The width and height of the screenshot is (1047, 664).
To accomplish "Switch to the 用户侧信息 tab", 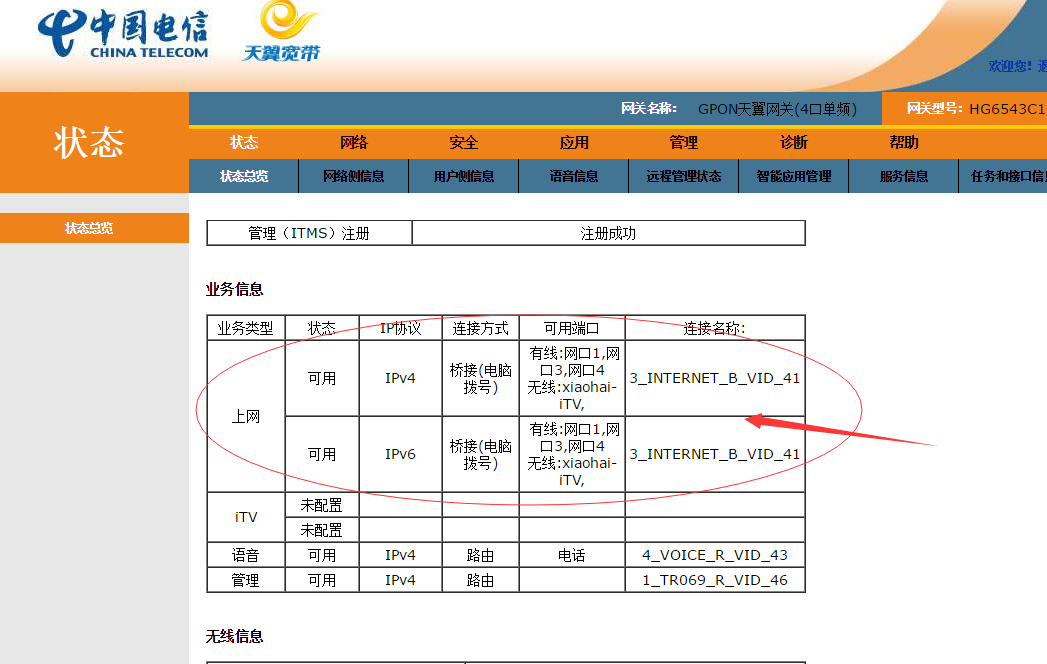I will (463, 175).
